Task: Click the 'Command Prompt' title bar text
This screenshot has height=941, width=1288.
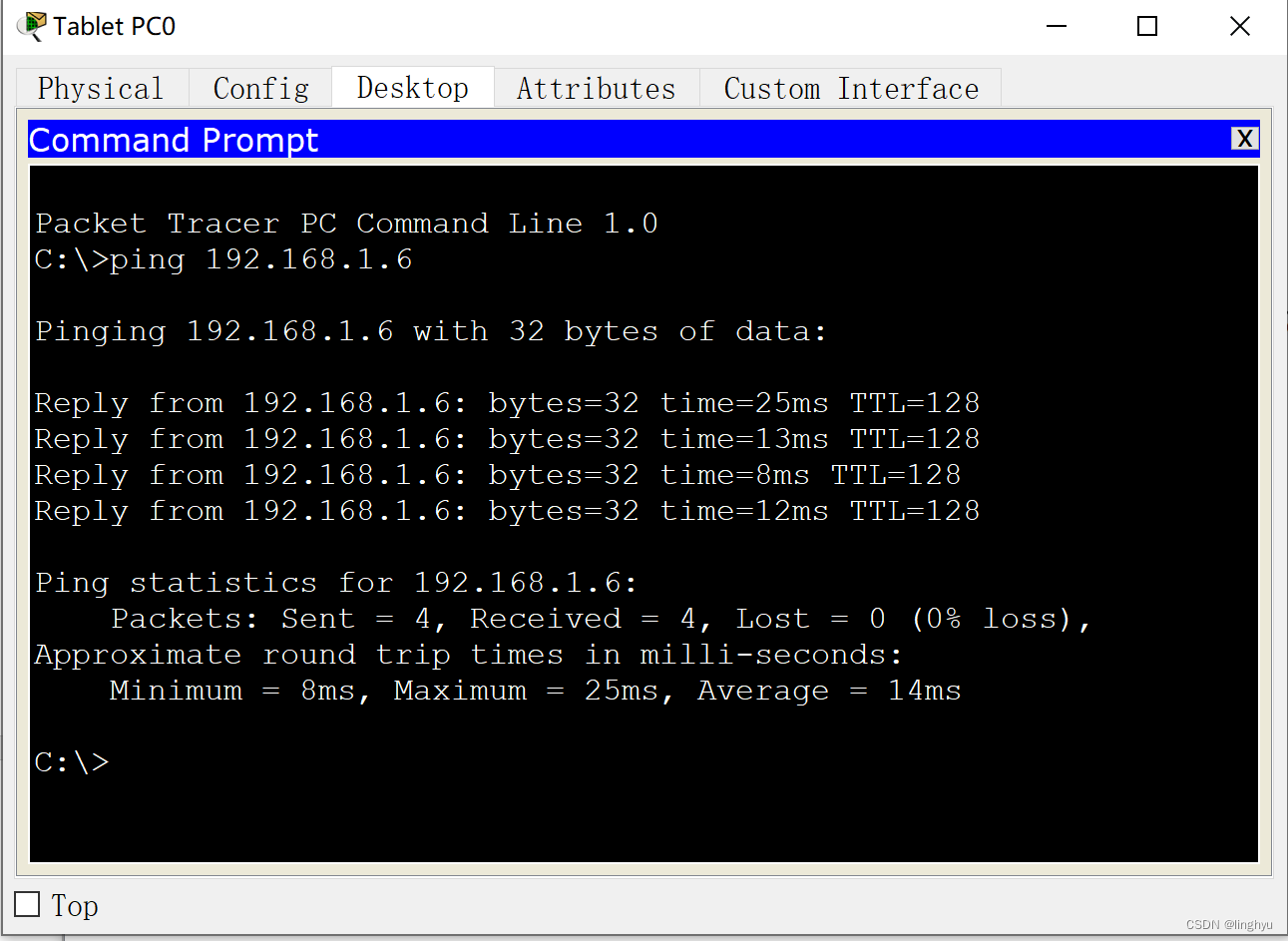Action: (x=174, y=140)
